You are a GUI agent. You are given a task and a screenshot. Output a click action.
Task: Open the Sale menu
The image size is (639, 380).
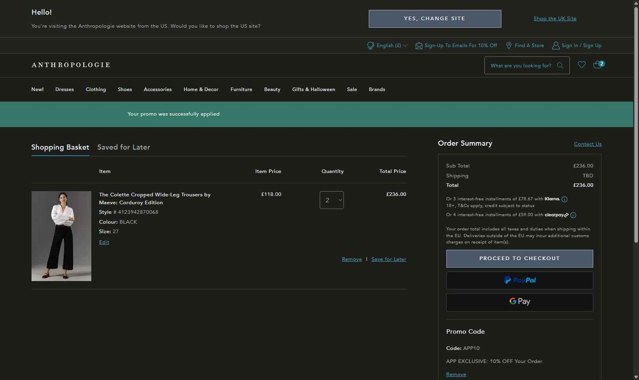click(x=352, y=89)
